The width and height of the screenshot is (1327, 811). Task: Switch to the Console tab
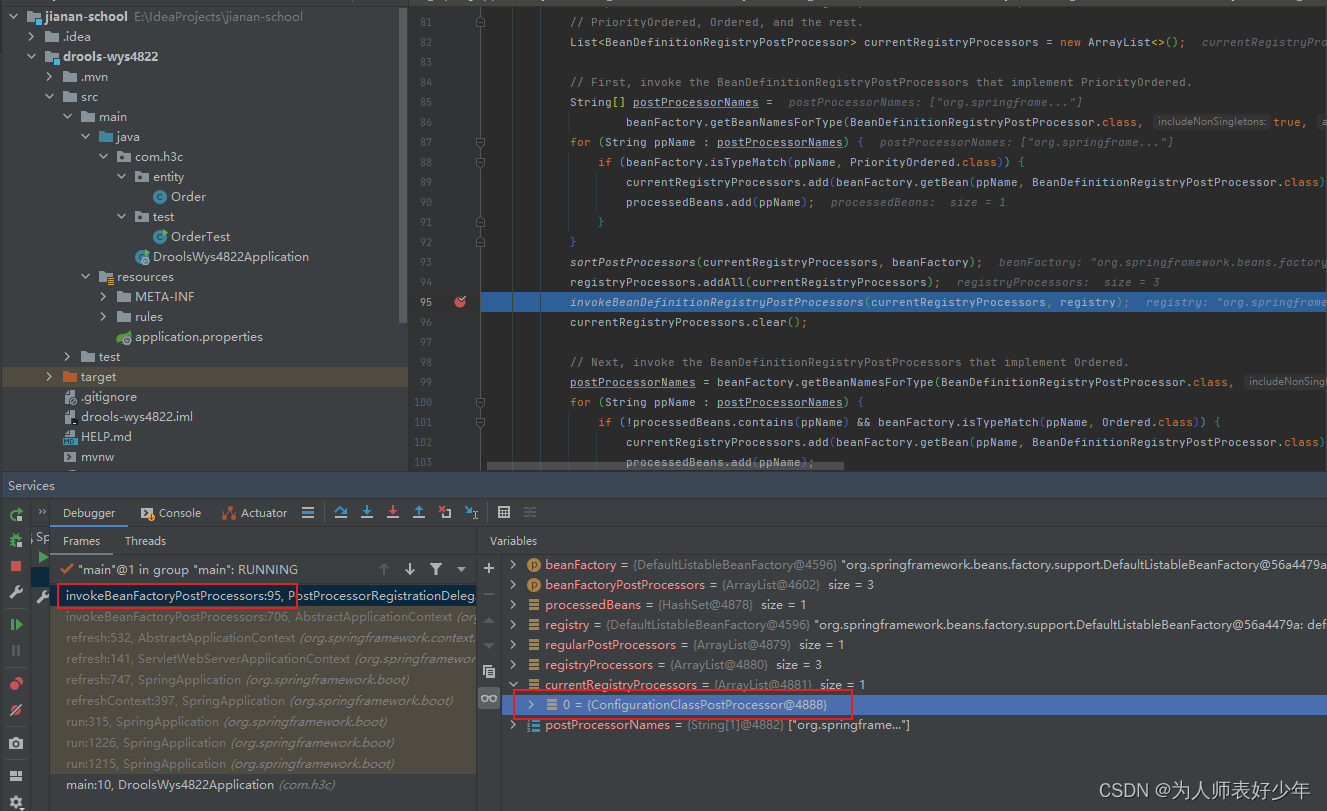pyautogui.click(x=171, y=513)
